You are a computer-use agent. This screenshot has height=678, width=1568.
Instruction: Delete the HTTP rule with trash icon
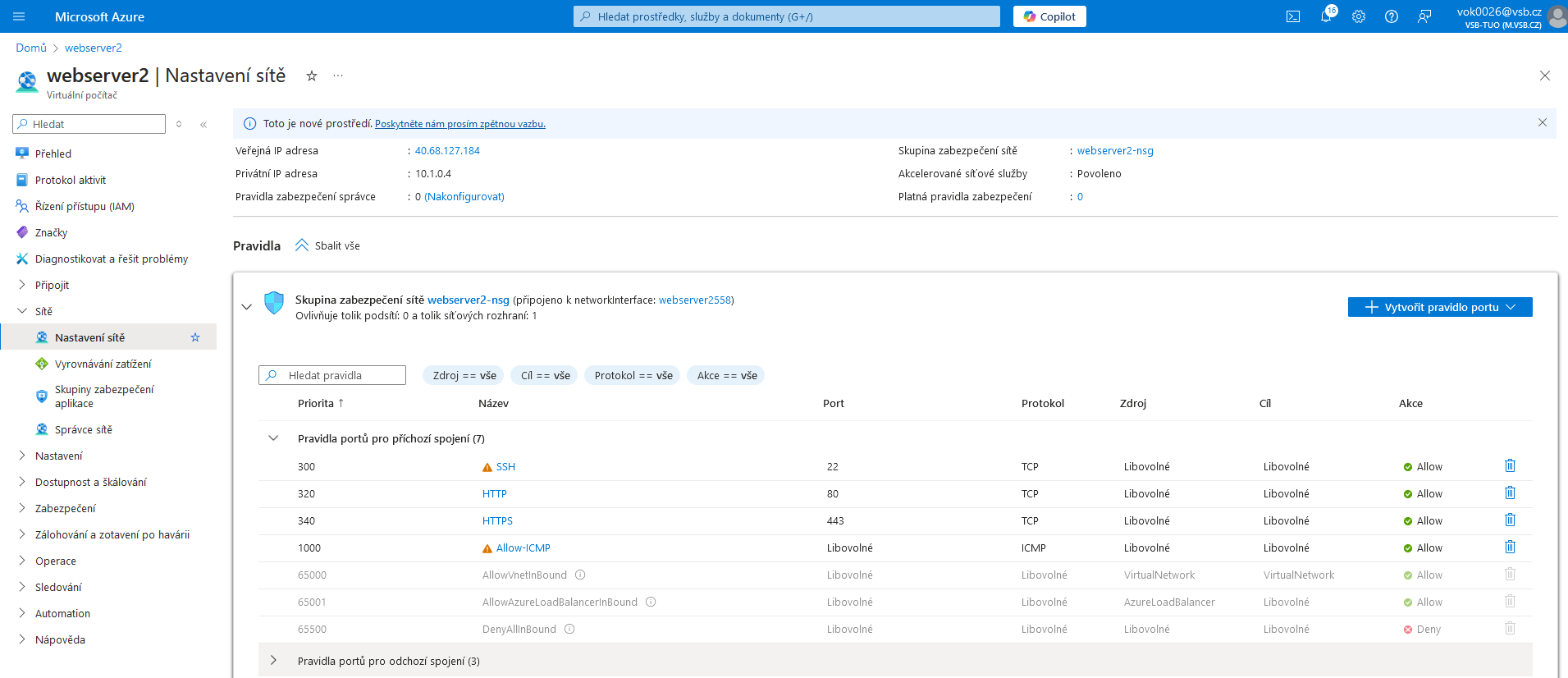tap(1510, 493)
